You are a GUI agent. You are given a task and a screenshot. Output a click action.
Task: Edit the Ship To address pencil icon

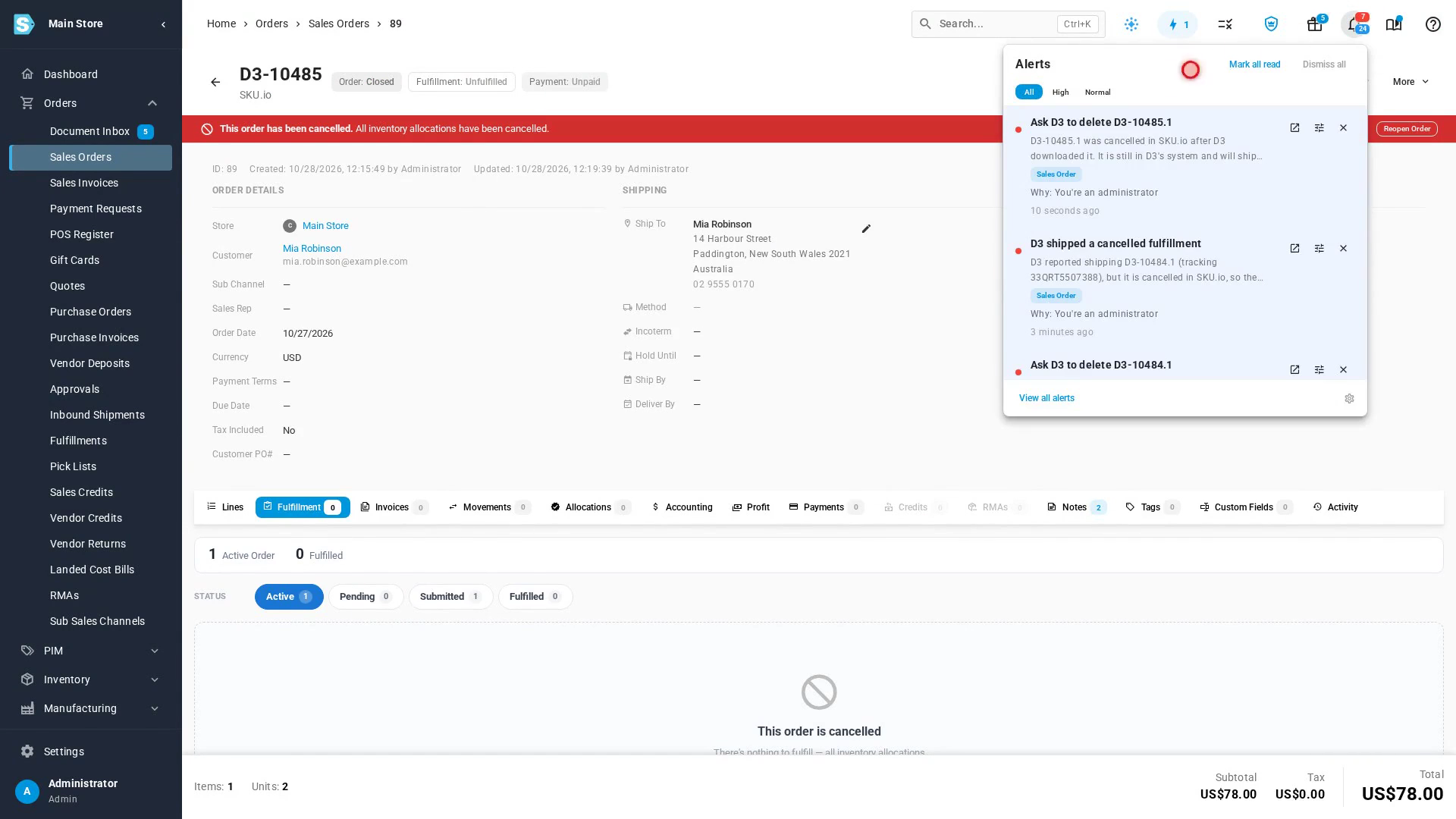point(866,228)
